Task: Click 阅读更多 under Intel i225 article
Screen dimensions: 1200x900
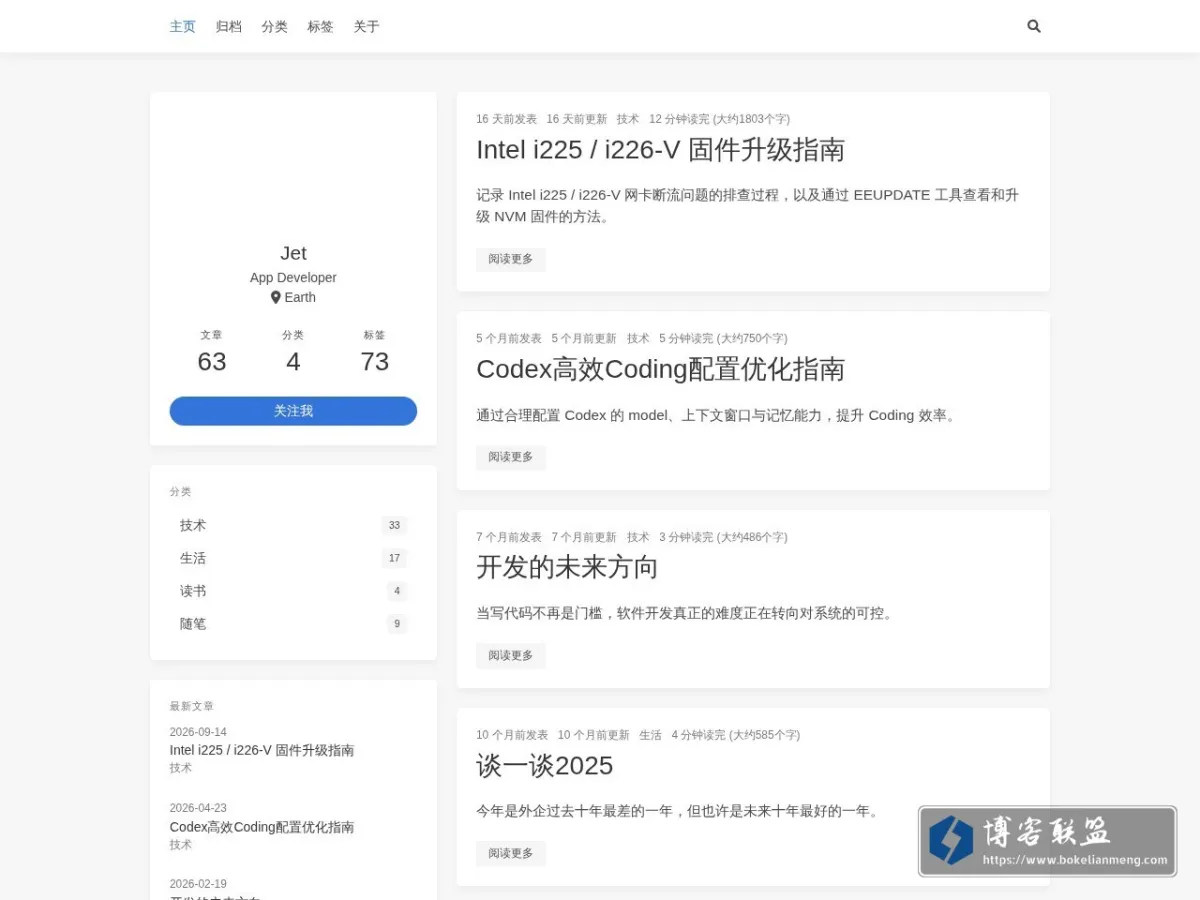Action: coord(511,259)
